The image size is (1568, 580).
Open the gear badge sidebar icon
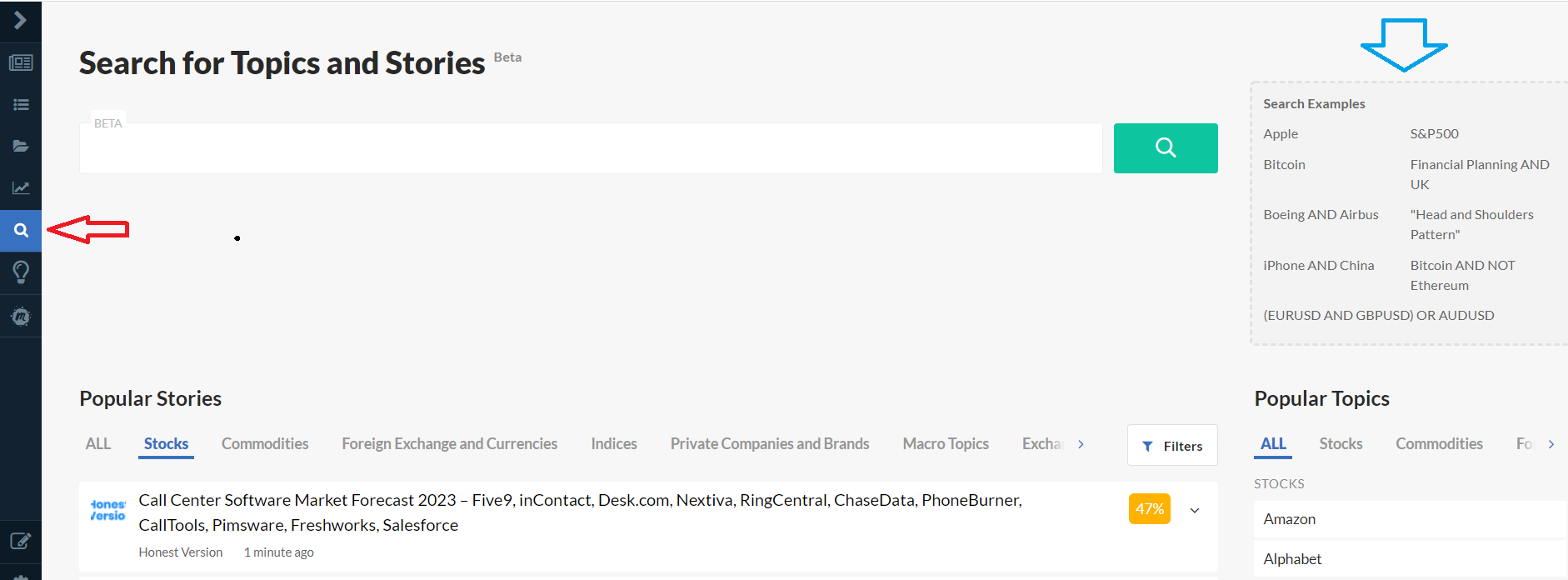(x=20, y=316)
